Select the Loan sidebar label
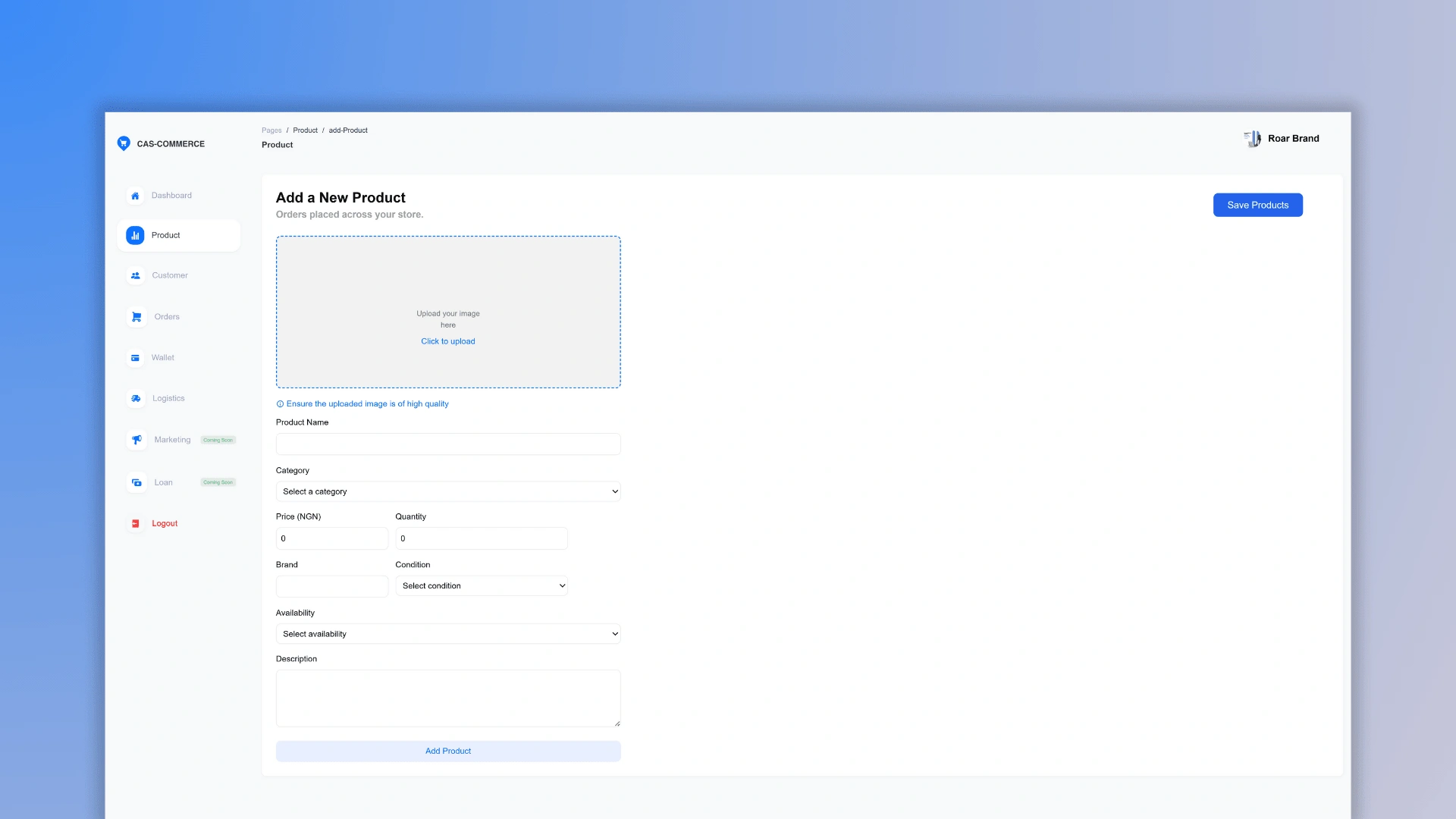Viewport: 1456px width, 819px height. point(163,482)
